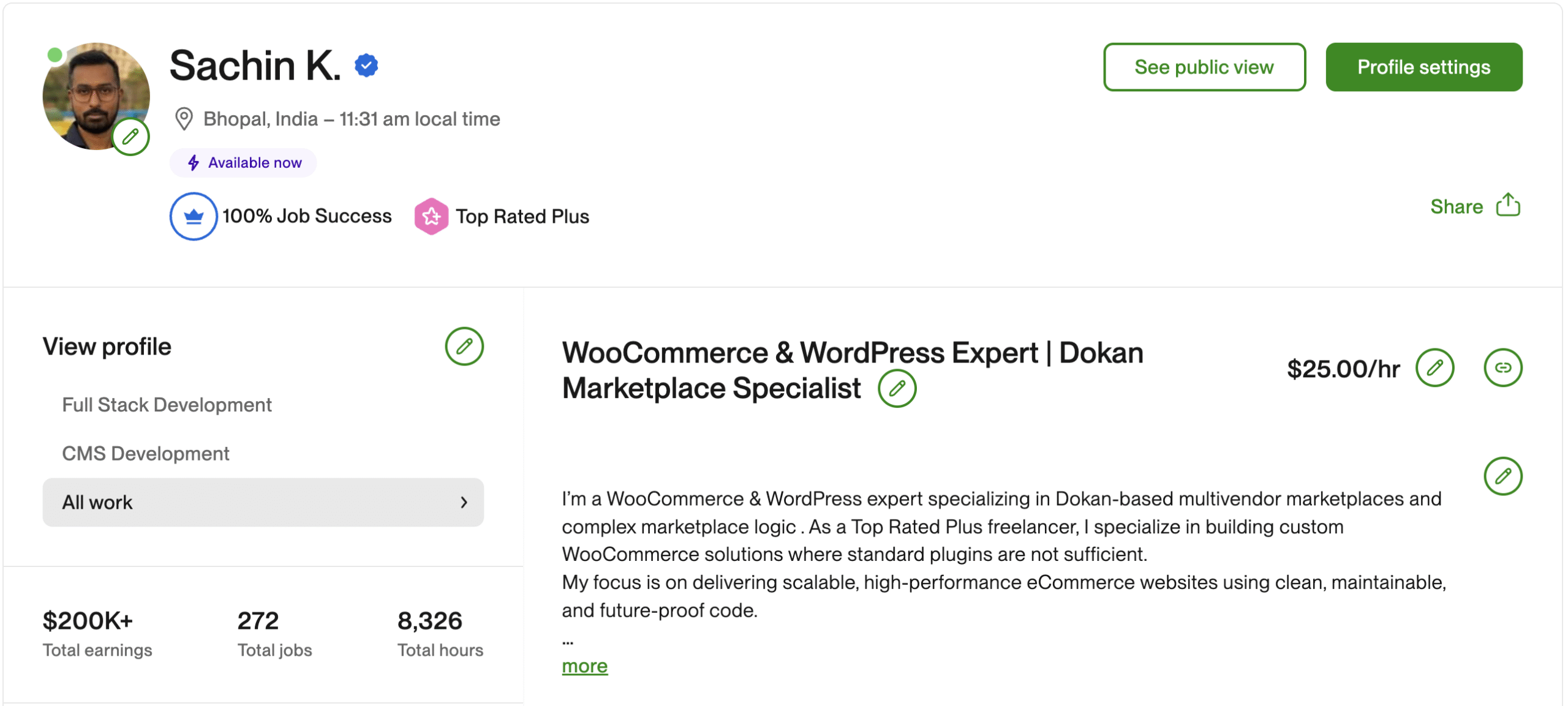Copy profile link using the chain icon
The image size is (1568, 706).
[x=1502, y=368]
